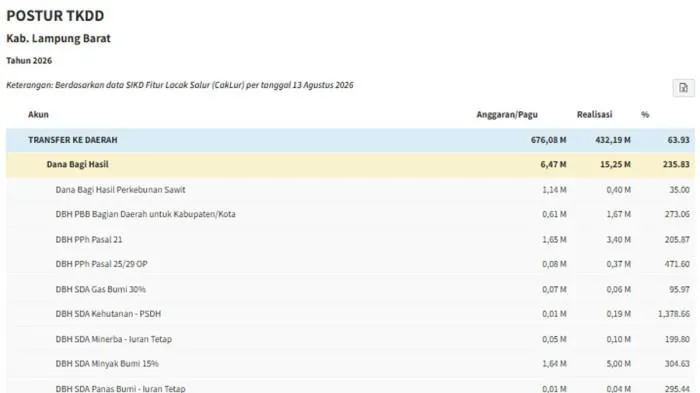Image resolution: width=700 pixels, height=393 pixels.
Task: Click the 471.60 percentage value
Action: [x=677, y=264]
